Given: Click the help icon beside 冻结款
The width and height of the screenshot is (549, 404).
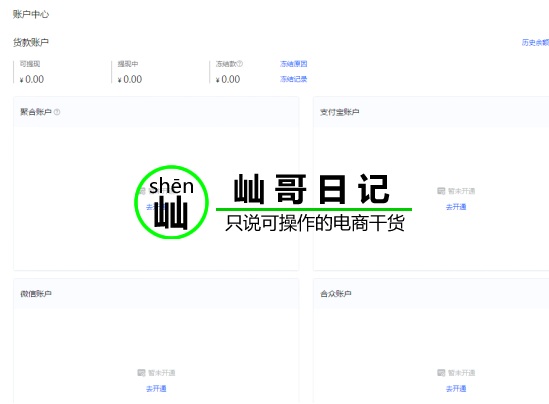Looking at the screenshot, I should [x=240, y=64].
